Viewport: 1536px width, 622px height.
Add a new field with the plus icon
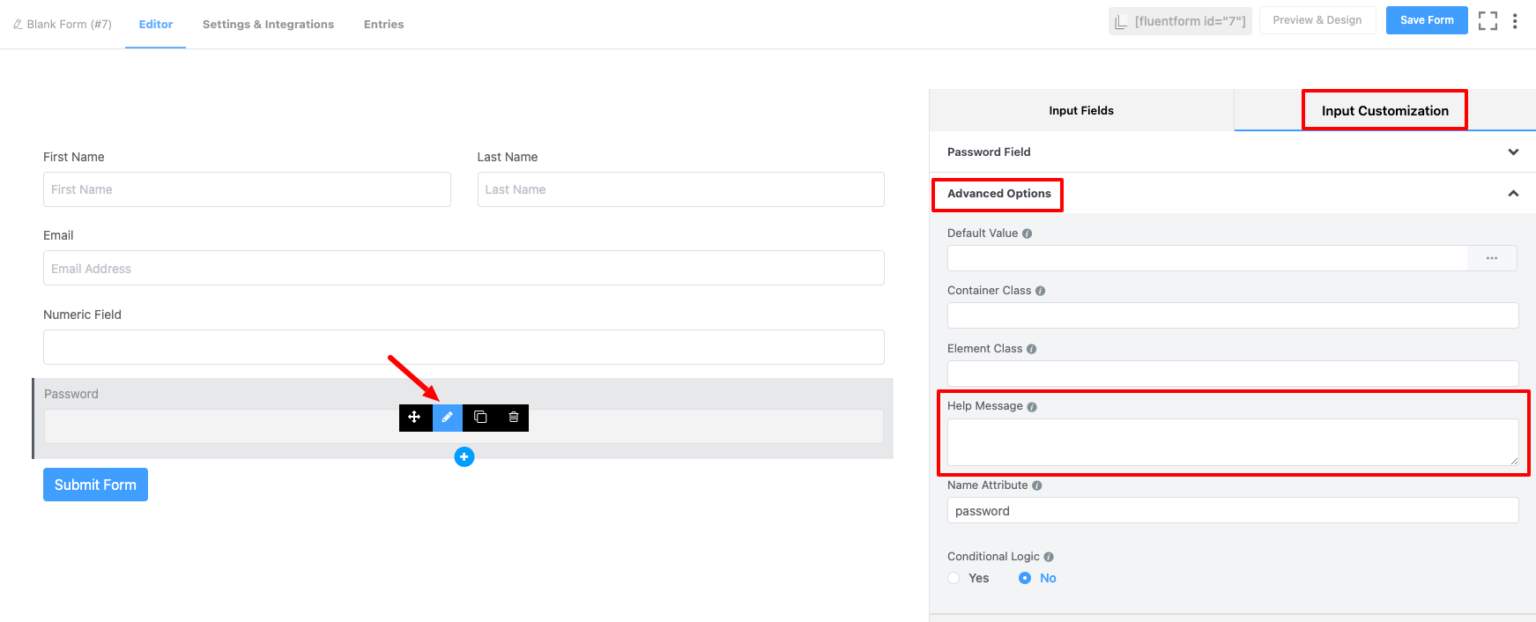[464, 456]
